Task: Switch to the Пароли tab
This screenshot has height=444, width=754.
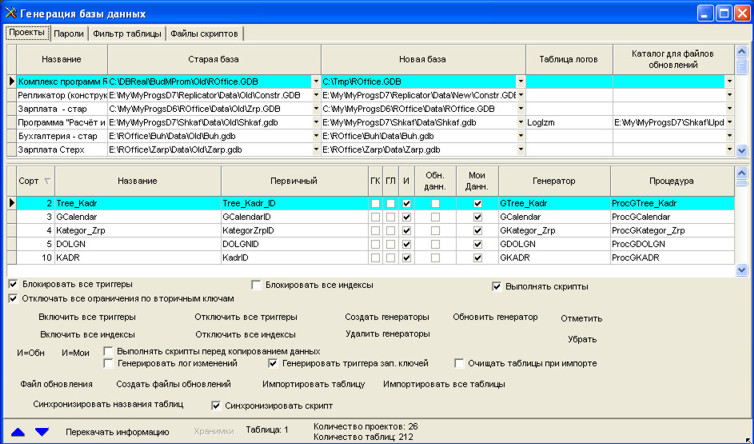Action: (68, 34)
